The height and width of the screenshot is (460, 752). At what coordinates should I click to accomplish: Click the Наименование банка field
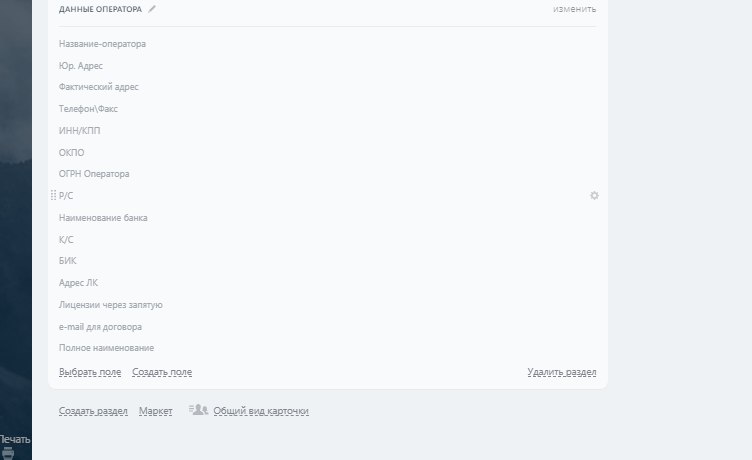pyautogui.click(x=103, y=218)
